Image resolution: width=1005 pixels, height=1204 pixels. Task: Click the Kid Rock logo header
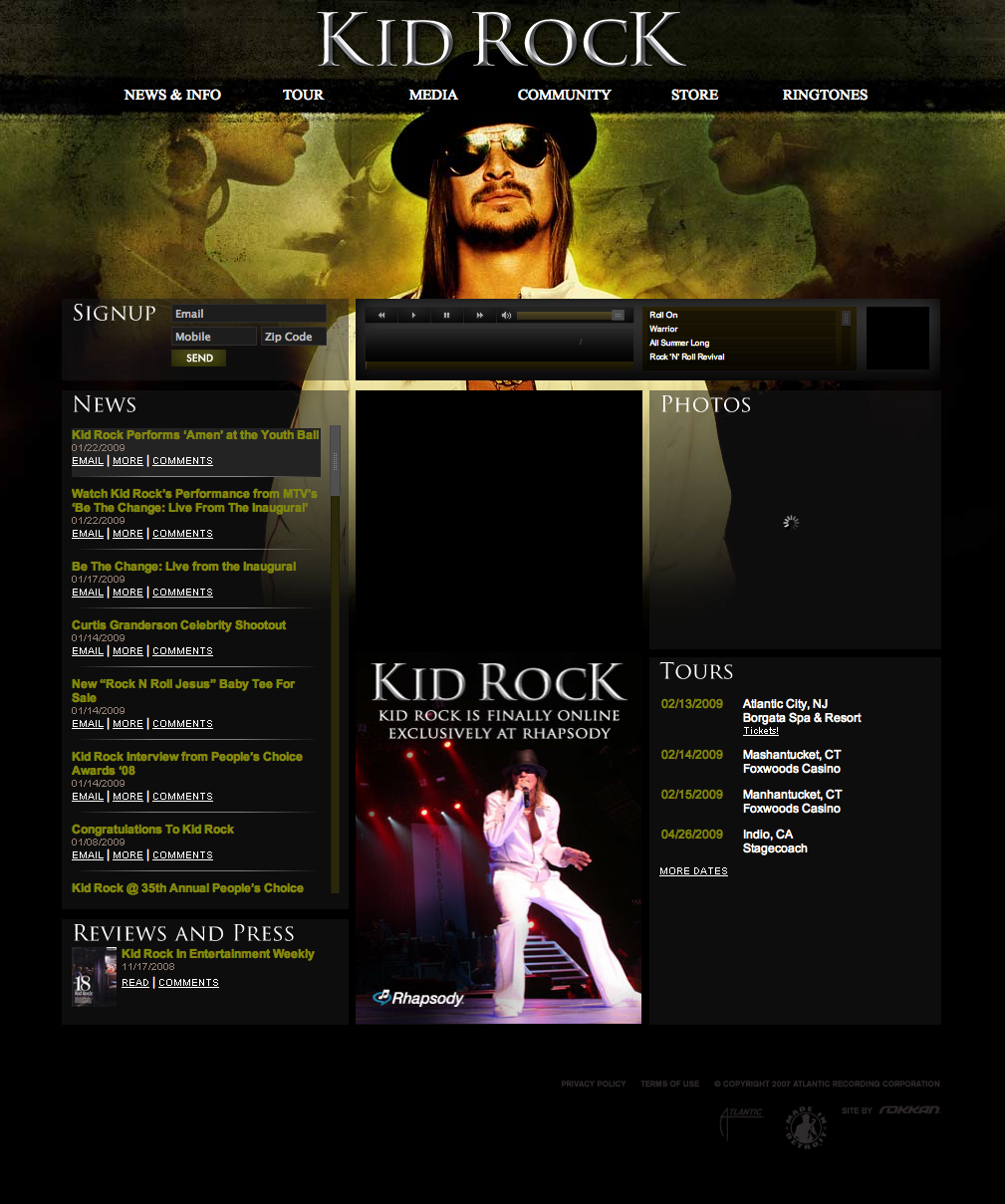click(501, 40)
